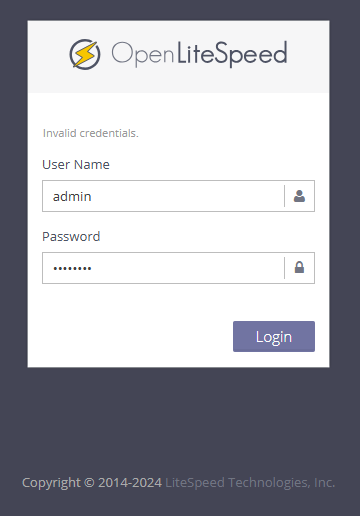Place cursor after the masked password dots
Viewport: 360px width, 516px height.
coord(92,268)
